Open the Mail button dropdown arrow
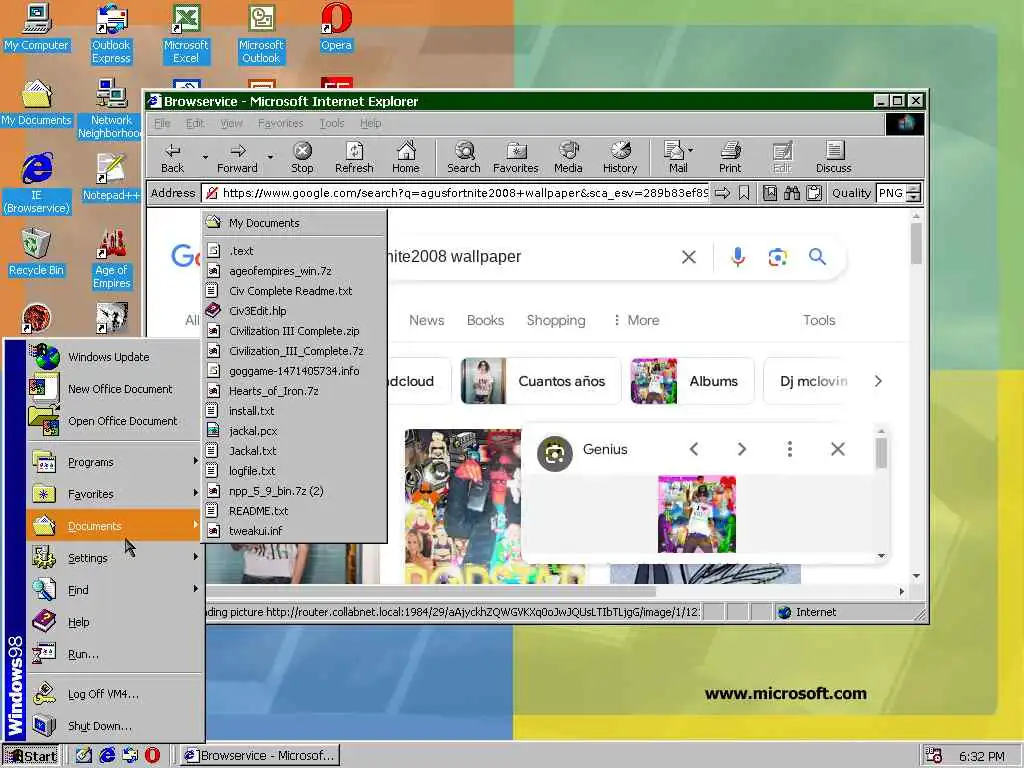 690,150
